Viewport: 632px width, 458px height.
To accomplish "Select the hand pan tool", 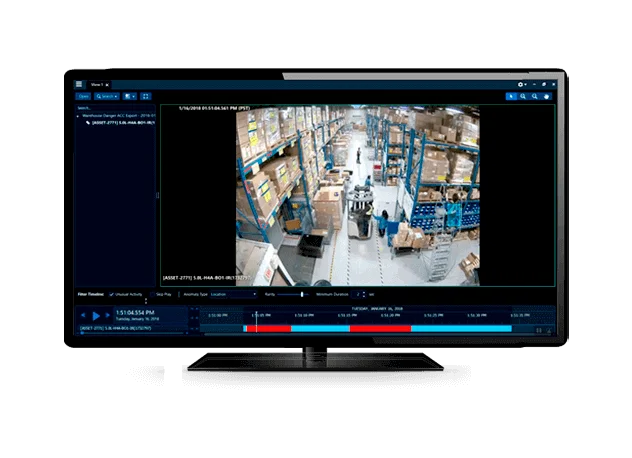I will [x=546, y=96].
